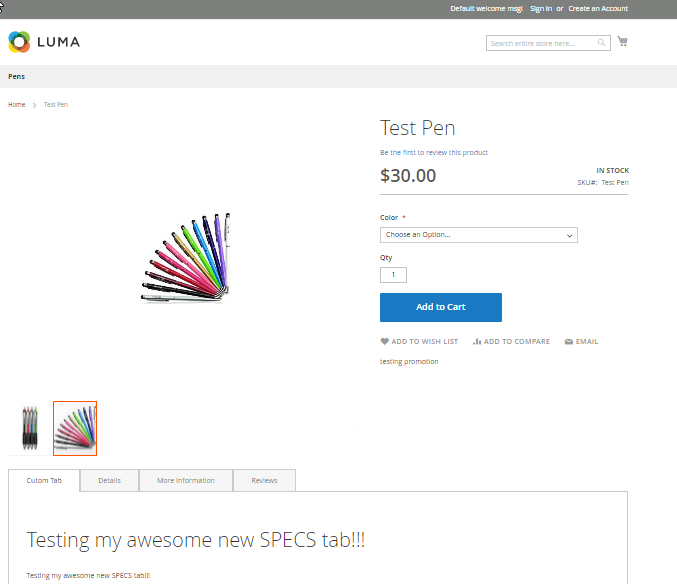The height and width of the screenshot is (584, 677).
Task: Open the Create an Account link
Action: [x=598, y=9]
